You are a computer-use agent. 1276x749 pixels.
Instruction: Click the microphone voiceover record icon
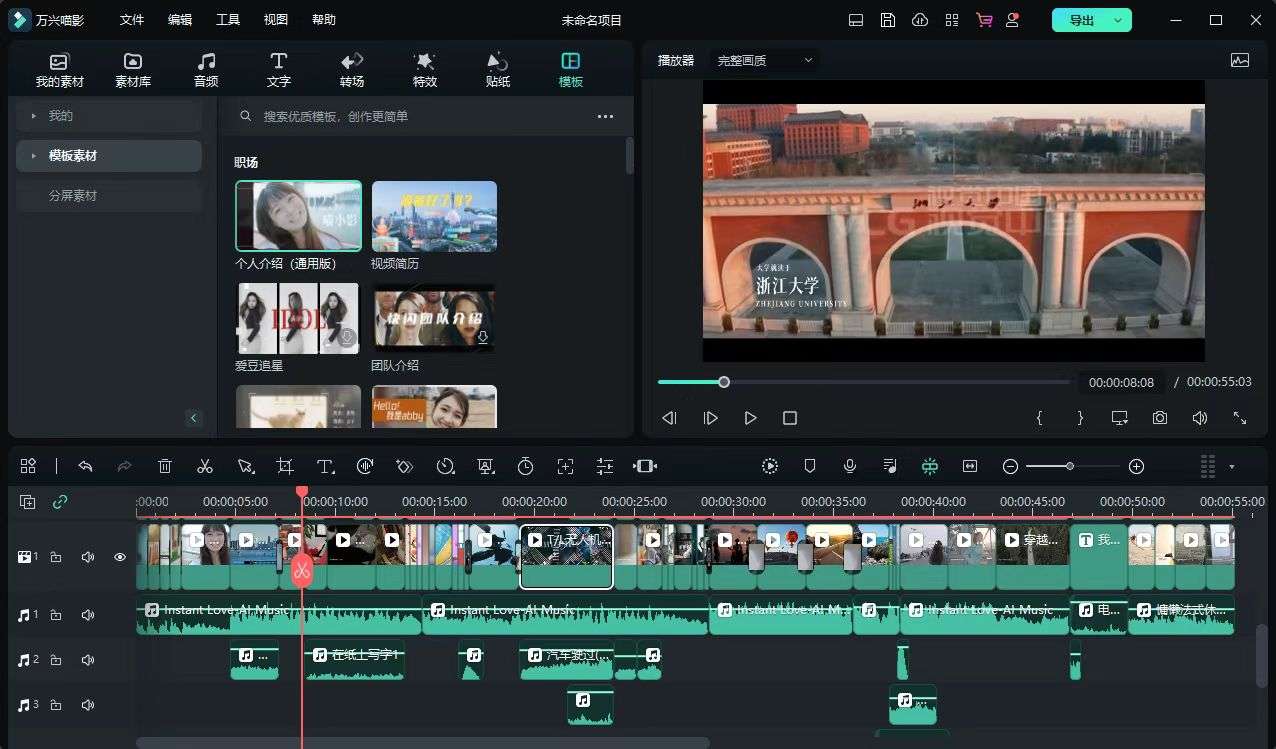849,466
